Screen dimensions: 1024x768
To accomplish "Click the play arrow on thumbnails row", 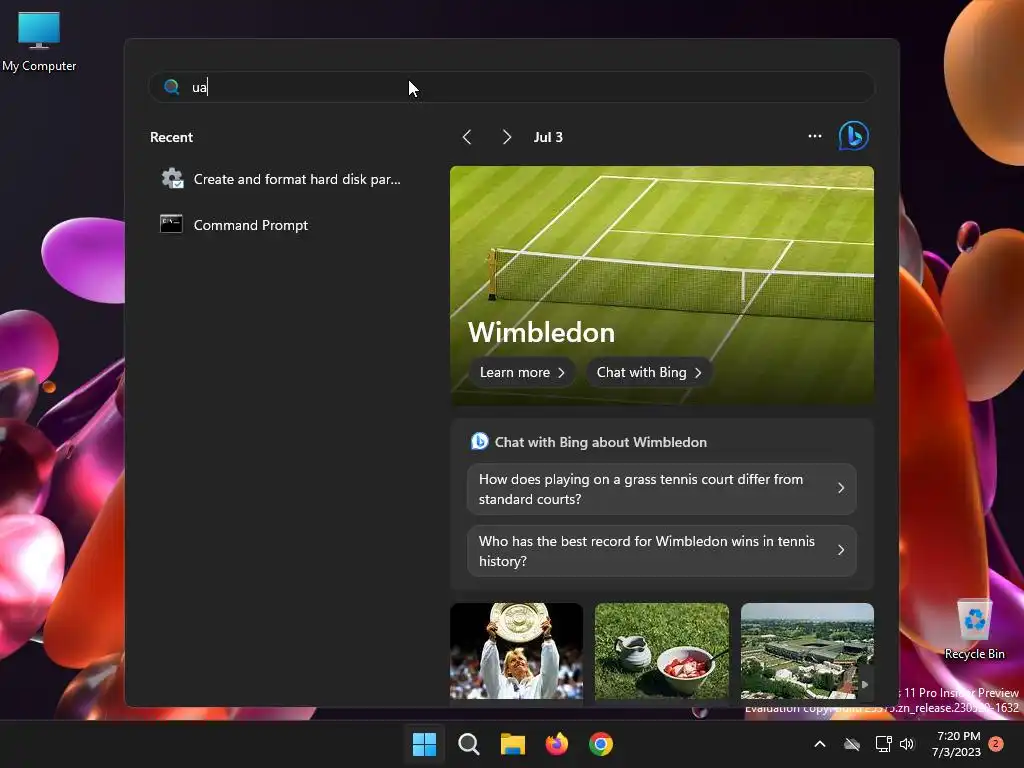I will coord(865,684).
